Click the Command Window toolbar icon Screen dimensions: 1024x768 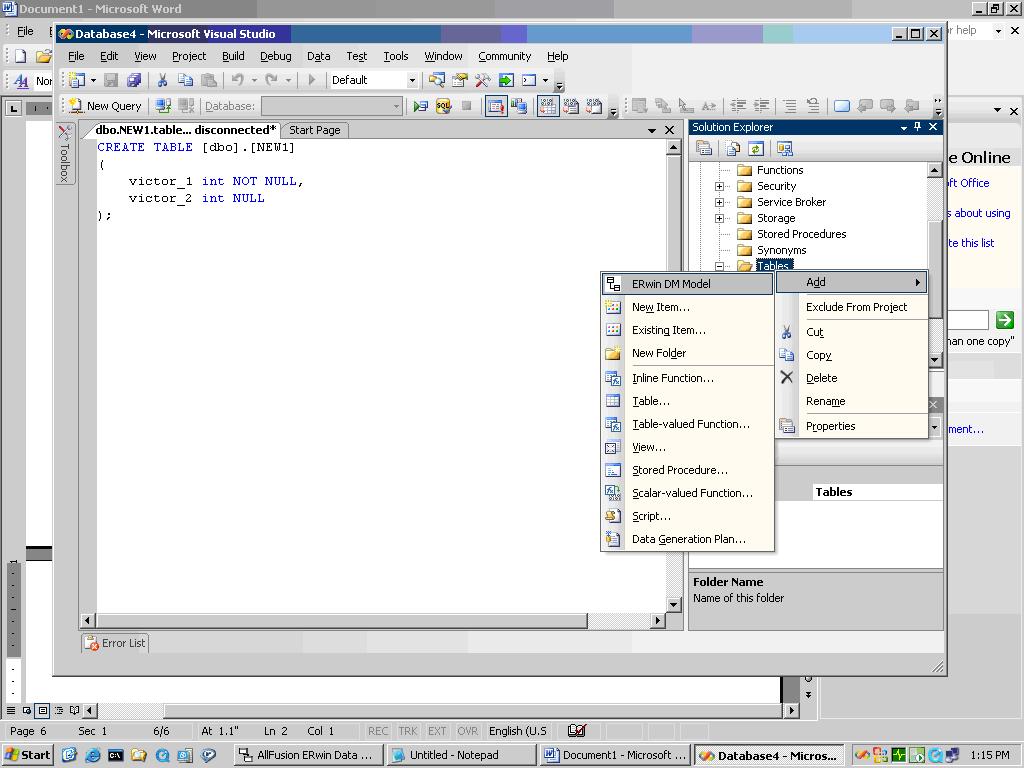[529, 80]
